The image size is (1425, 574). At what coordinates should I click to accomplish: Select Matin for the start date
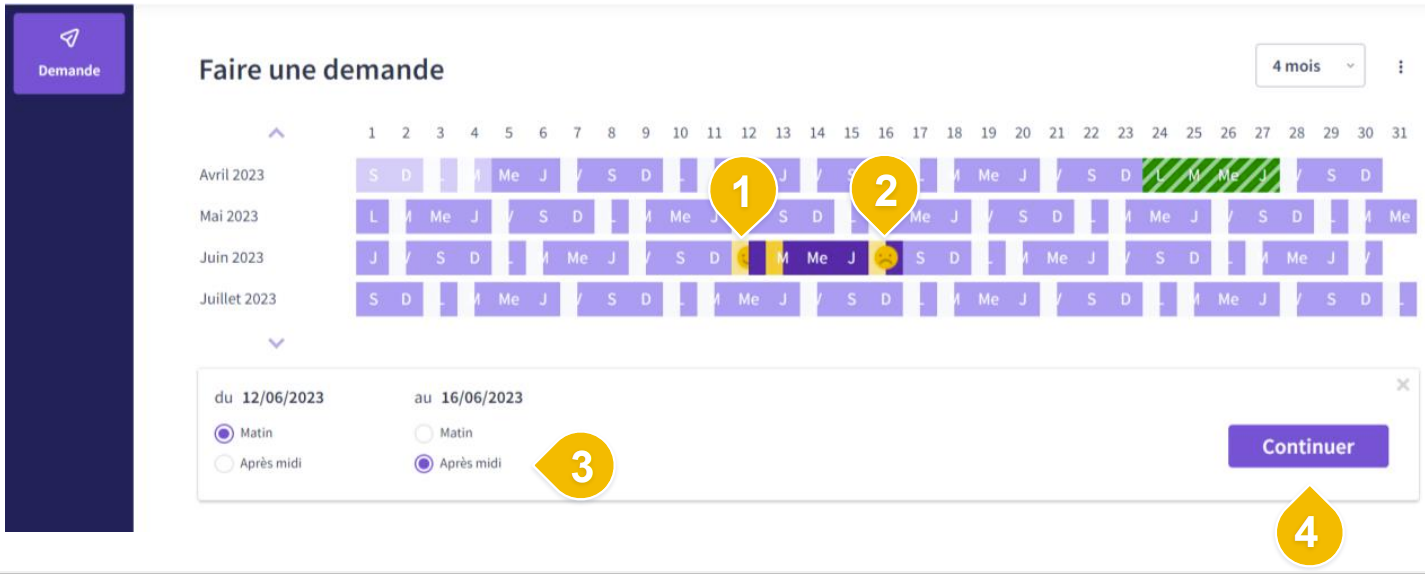coord(226,434)
